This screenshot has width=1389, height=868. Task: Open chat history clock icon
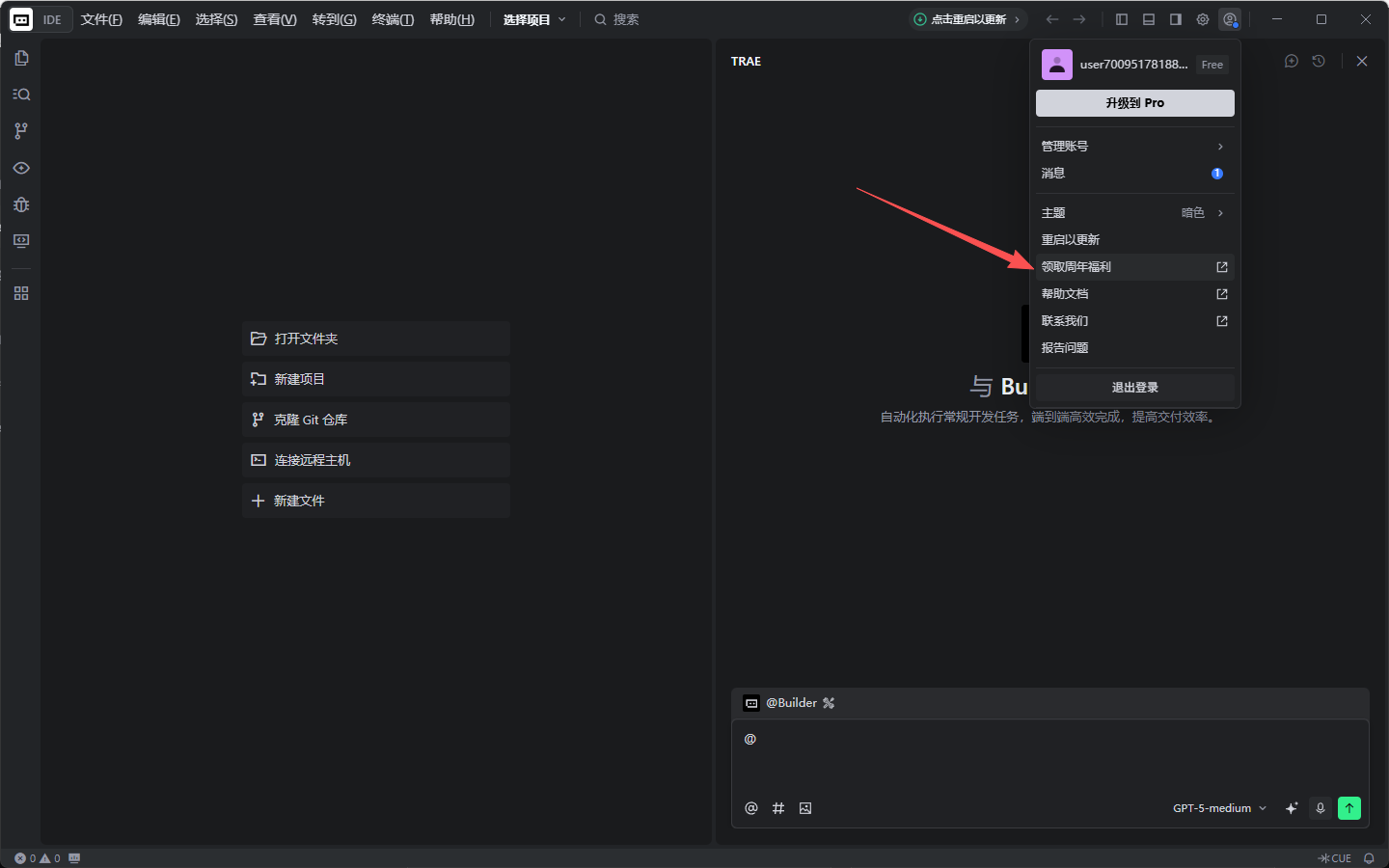click(x=1319, y=61)
